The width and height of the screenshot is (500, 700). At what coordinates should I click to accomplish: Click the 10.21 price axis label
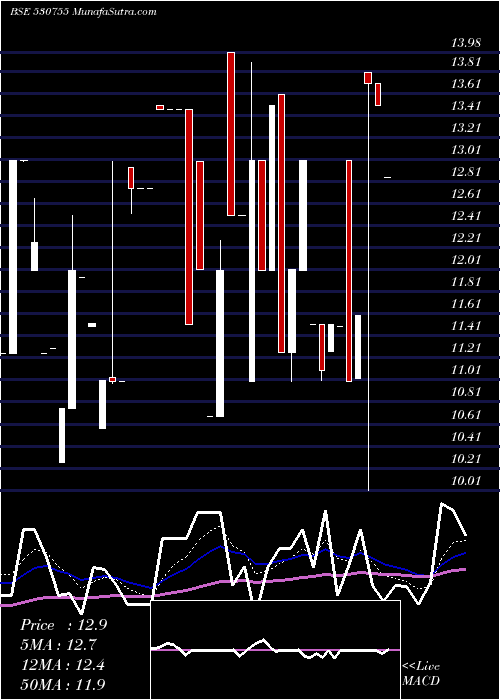[x=467, y=459]
